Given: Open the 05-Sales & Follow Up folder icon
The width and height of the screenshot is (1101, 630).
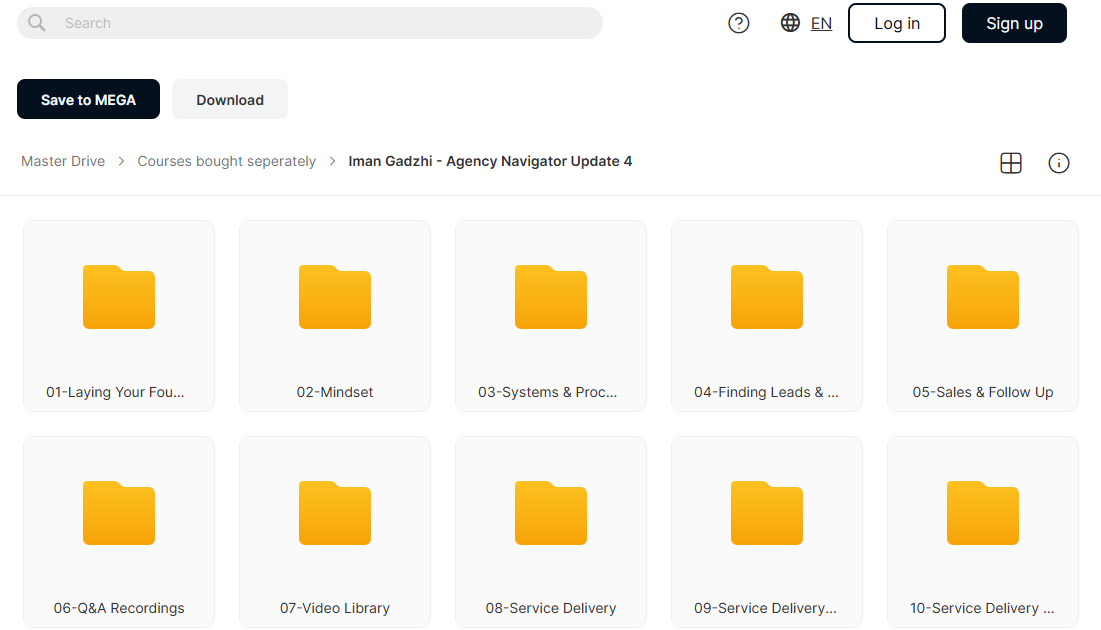Looking at the screenshot, I should point(982,297).
